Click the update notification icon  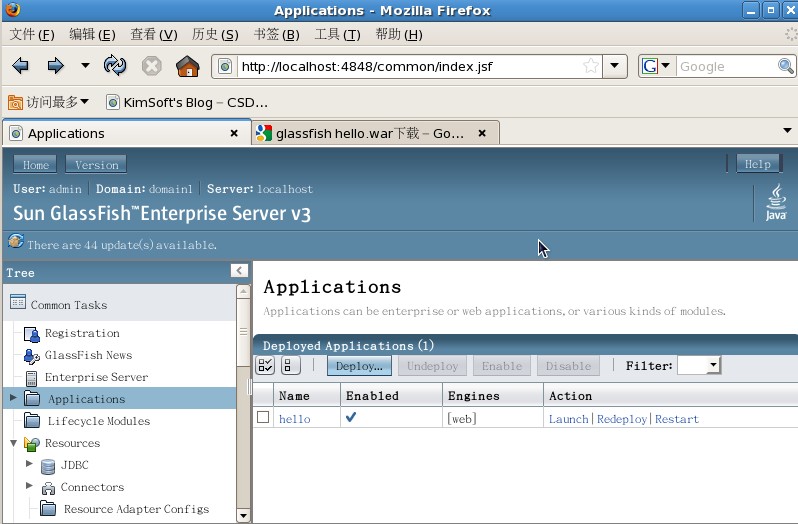(x=16, y=241)
